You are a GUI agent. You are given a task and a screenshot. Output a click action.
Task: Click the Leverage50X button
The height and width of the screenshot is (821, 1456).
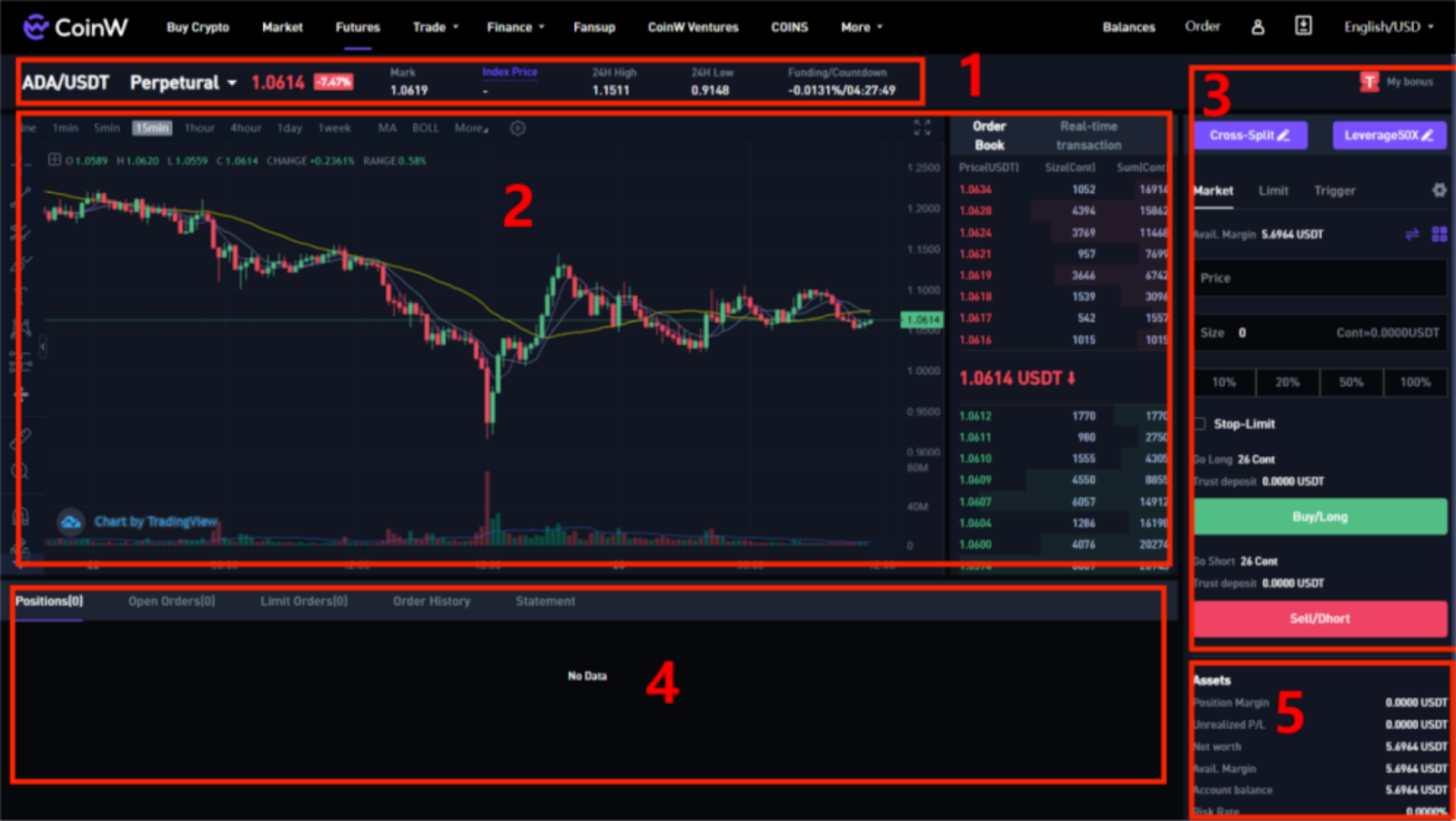[1390, 136]
